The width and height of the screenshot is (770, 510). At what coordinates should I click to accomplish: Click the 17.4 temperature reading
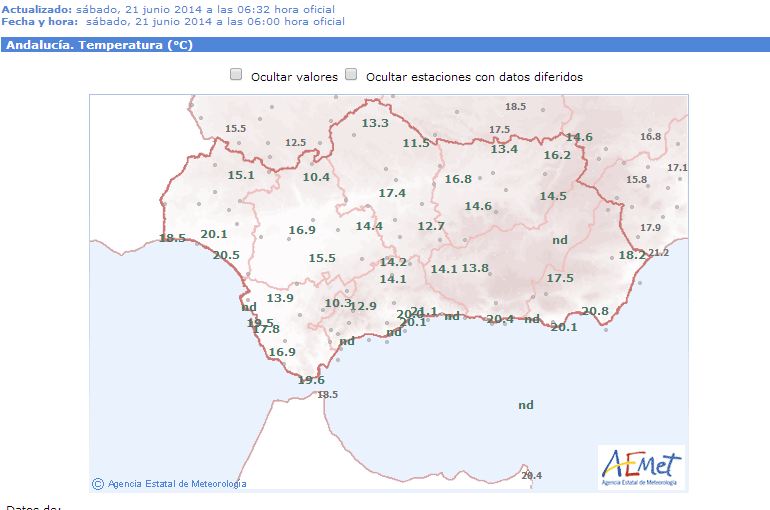pos(392,193)
